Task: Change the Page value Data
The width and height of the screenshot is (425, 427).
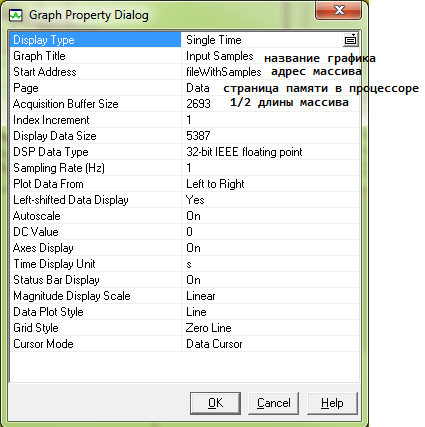Action: coord(198,88)
